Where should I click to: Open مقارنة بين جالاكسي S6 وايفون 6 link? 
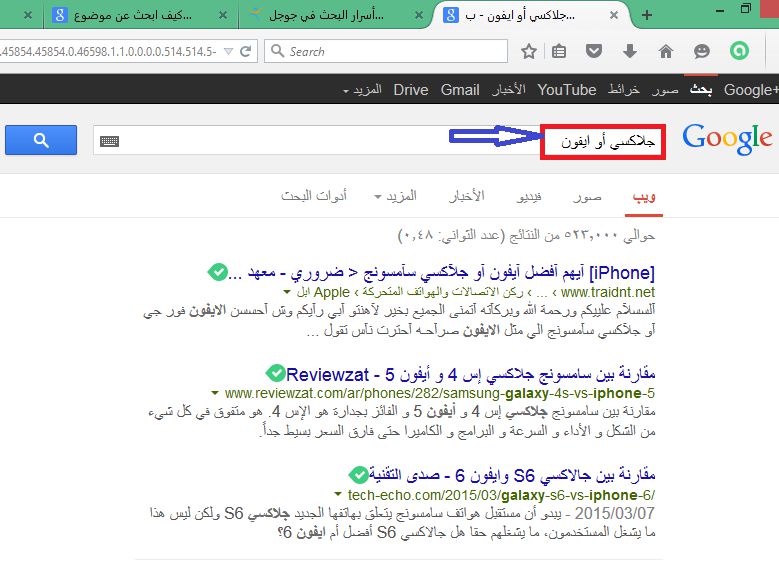(512, 475)
